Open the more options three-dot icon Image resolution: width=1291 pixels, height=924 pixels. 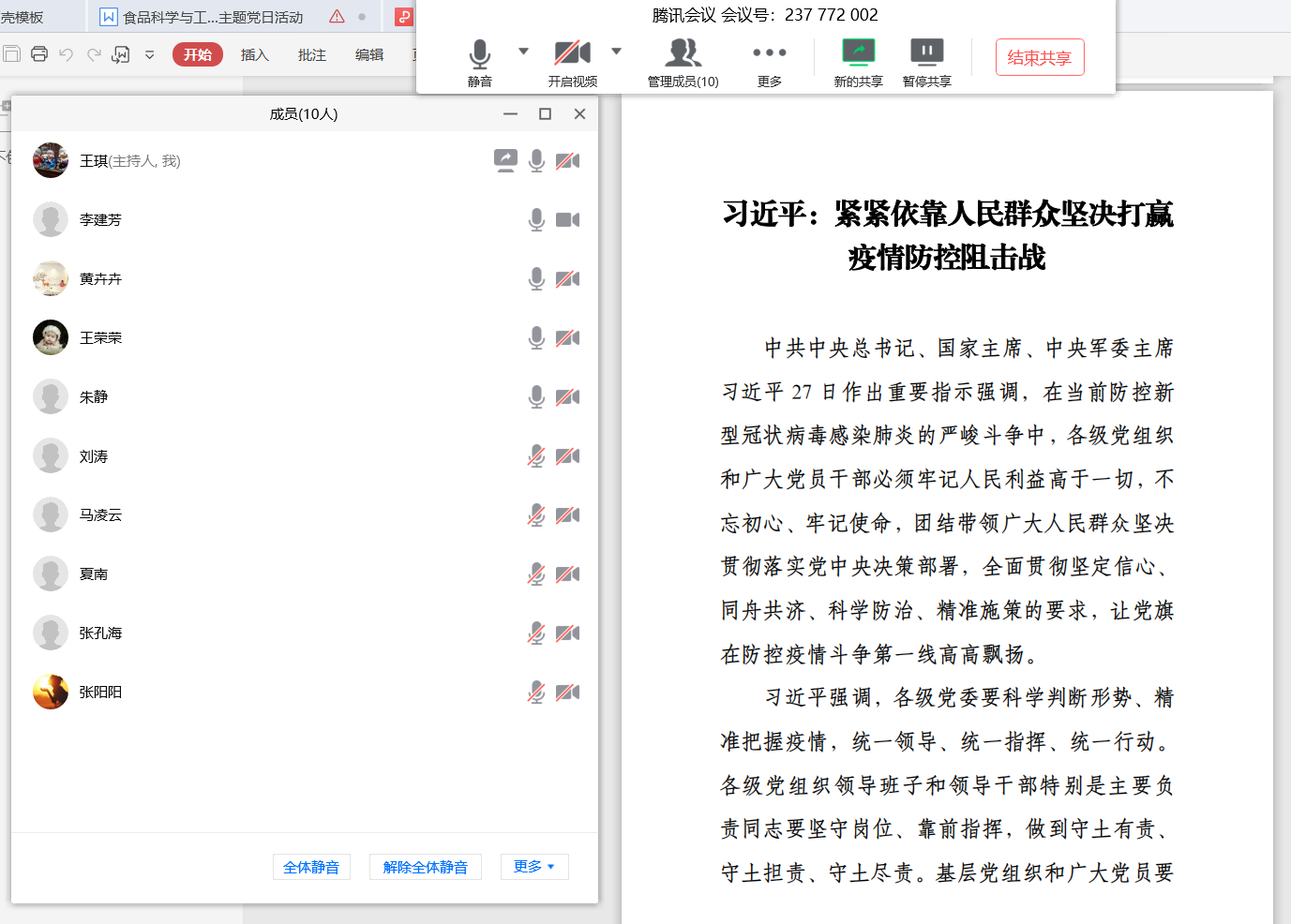[x=769, y=52]
